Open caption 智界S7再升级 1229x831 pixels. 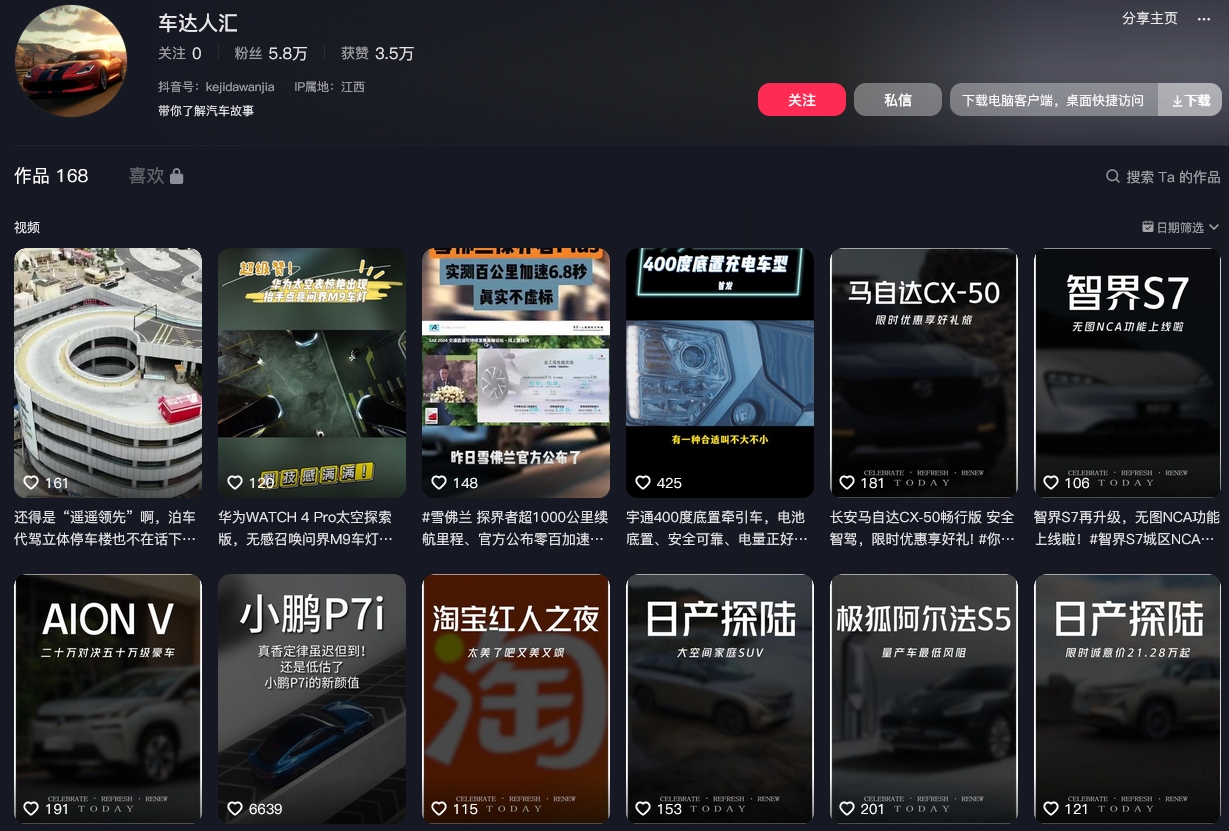(1127, 528)
